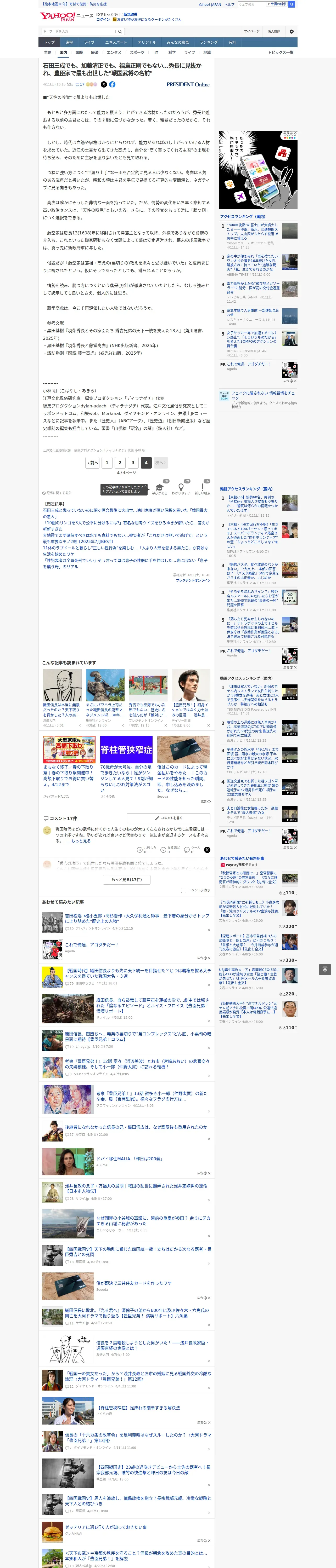Select the 地域 category

[207, 52]
